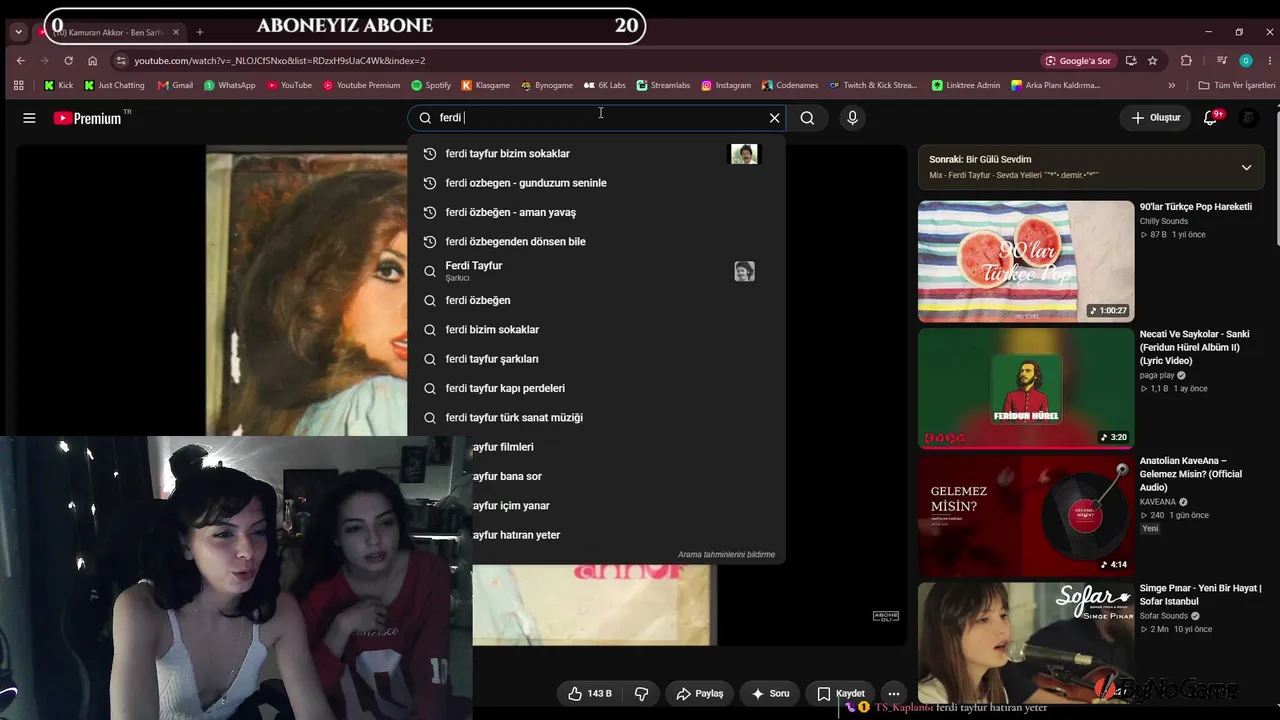Image resolution: width=1280 pixels, height=720 pixels.
Task: Like the video with 143 B thumbs up
Action: pyautogui.click(x=590, y=693)
